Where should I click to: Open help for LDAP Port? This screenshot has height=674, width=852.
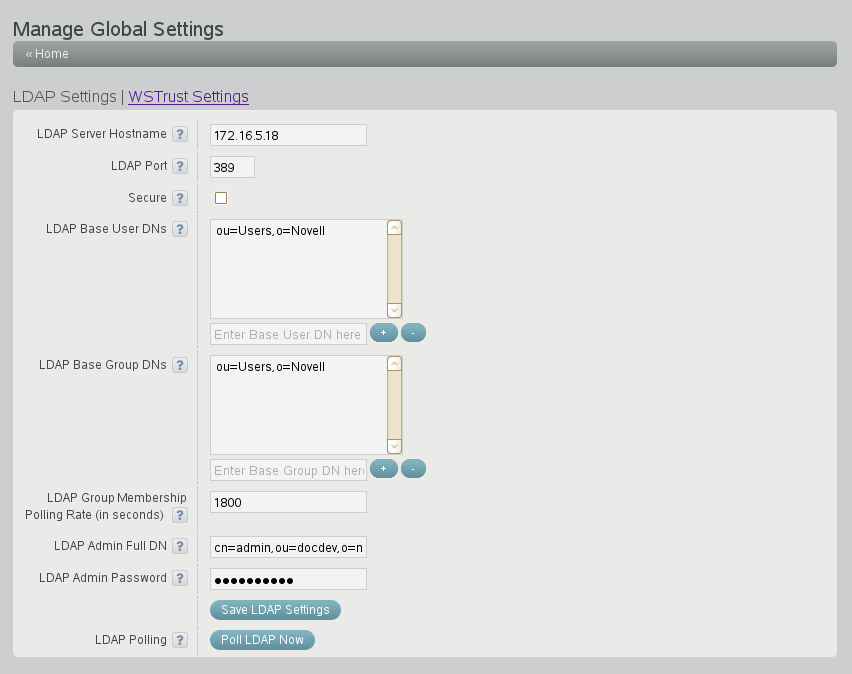point(180,166)
